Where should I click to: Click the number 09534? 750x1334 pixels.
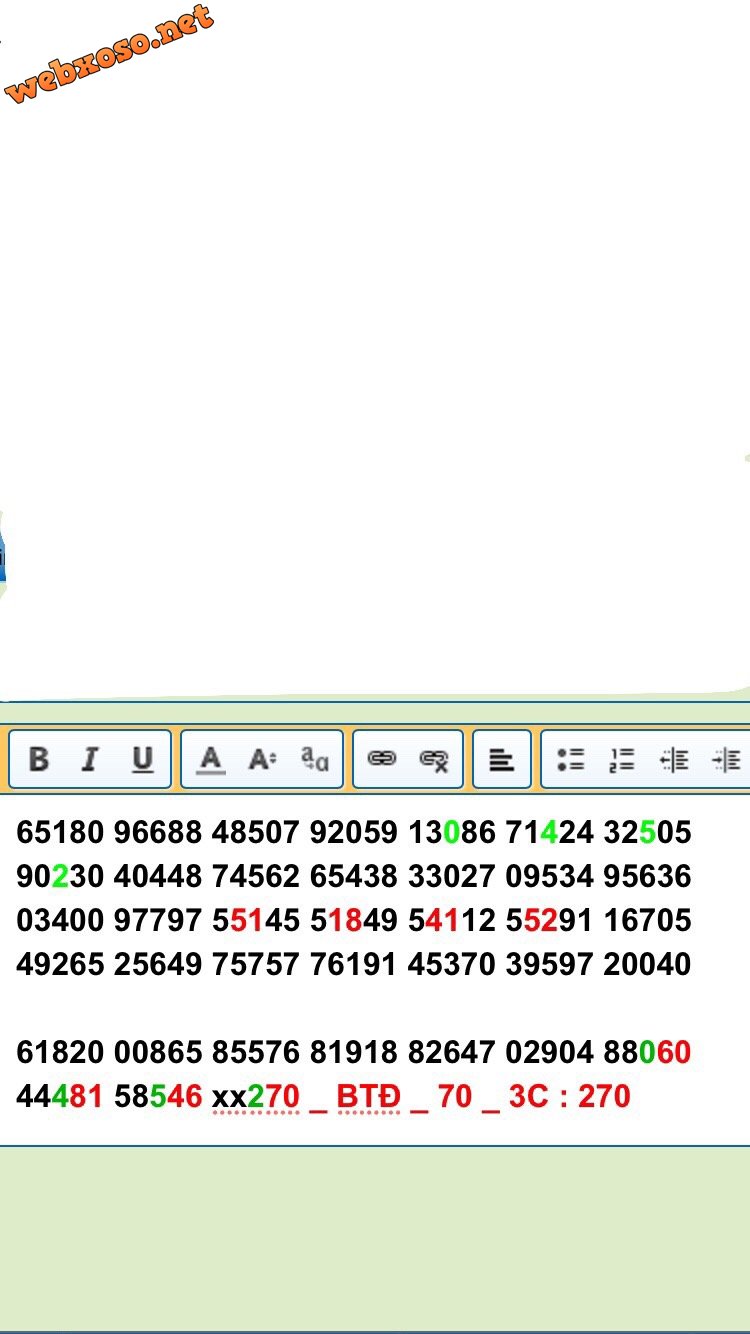pos(550,876)
